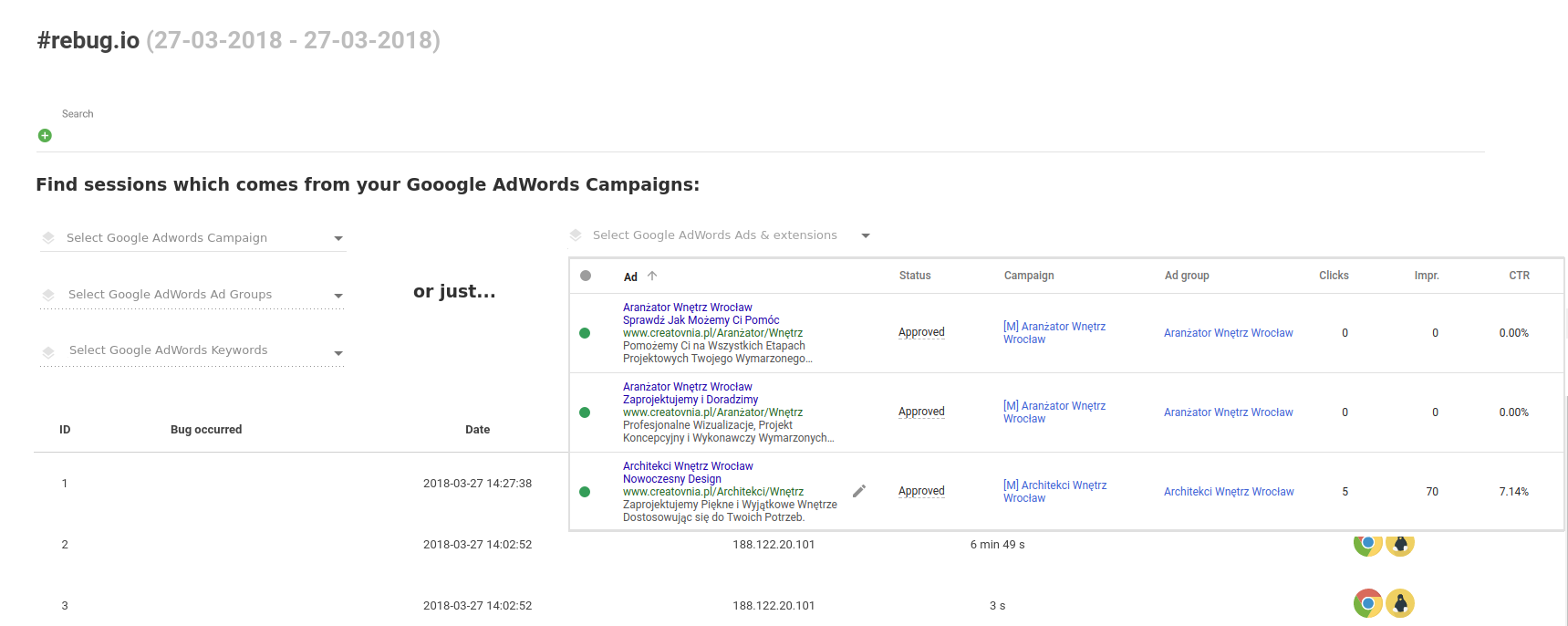This screenshot has height=626, width=1568.
Task: Open ad headline 'Zaprojektujemy i Doradzimy'
Action: [691, 400]
